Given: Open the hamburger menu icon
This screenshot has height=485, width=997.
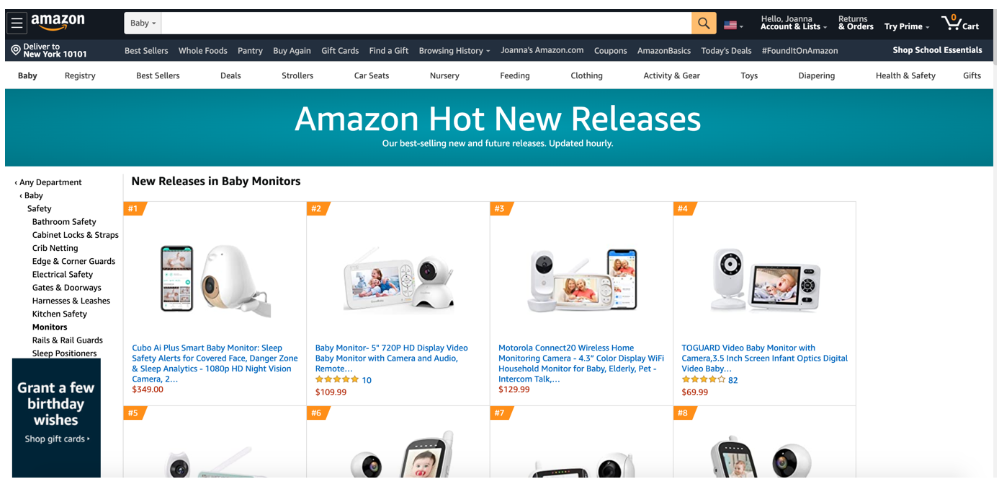Looking at the screenshot, I should click(x=17, y=24).
